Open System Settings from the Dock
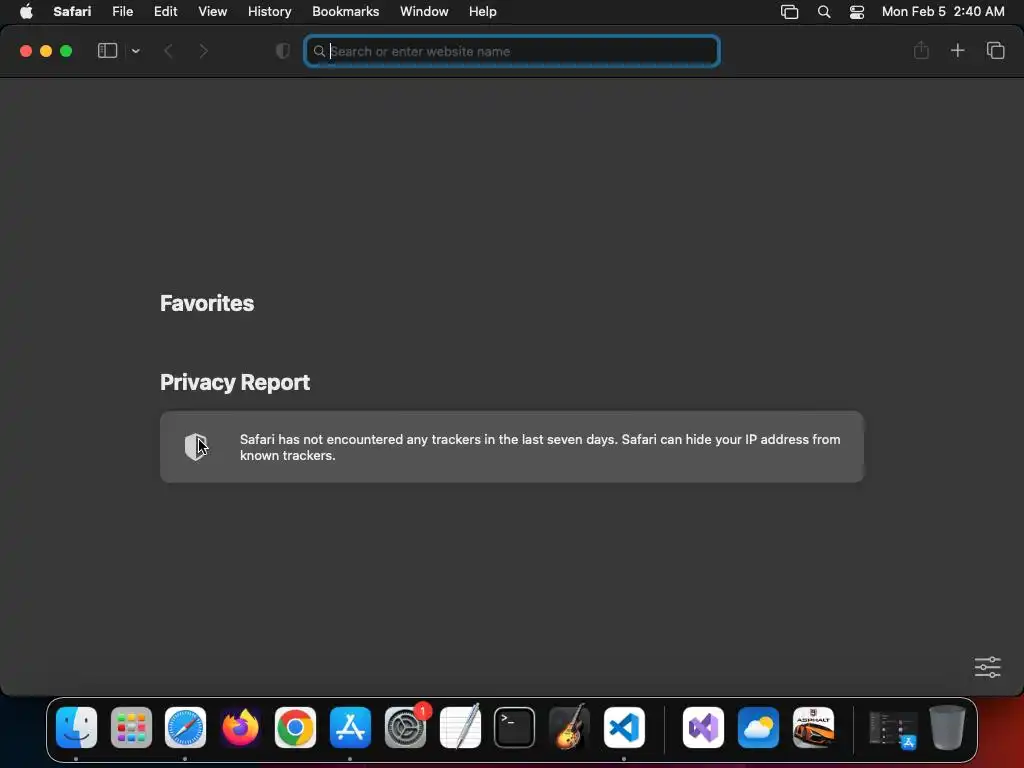The height and width of the screenshot is (768, 1024). tap(406, 727)
